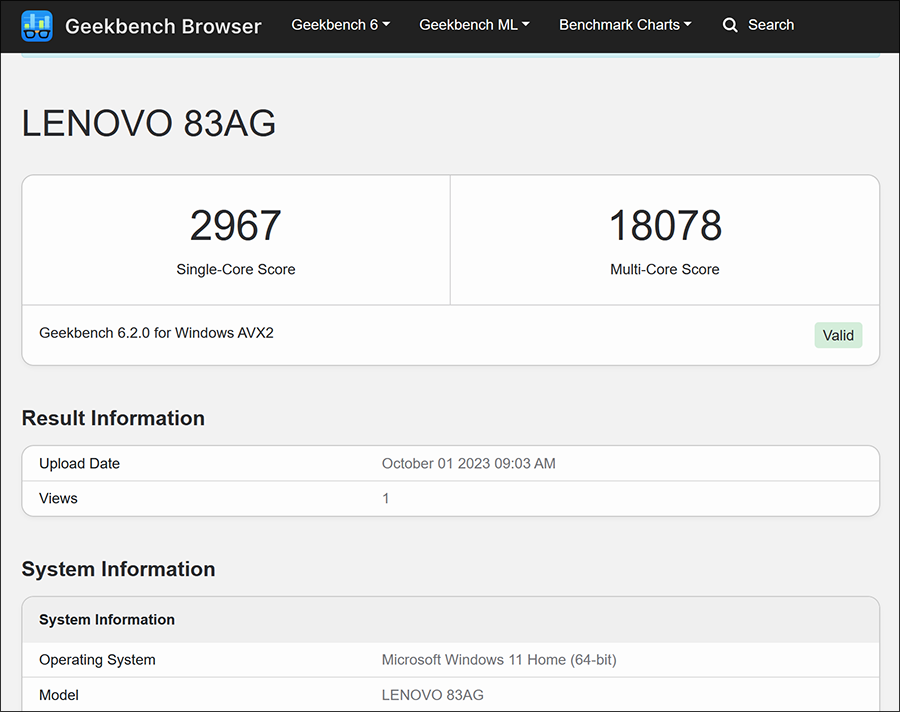Open the Search link in navbar
This screenshot has width=900, height=712.
[x=771, y=25]
